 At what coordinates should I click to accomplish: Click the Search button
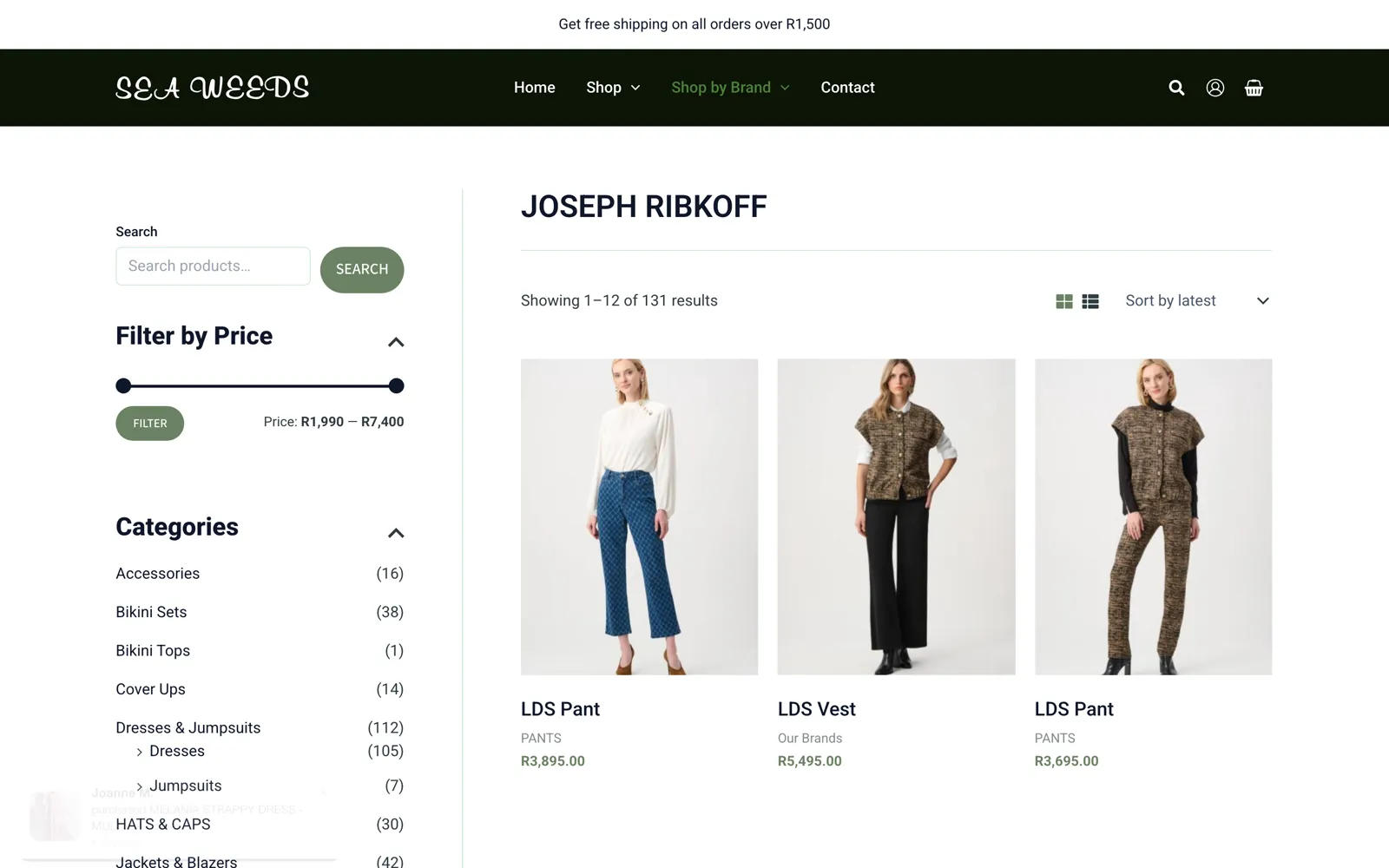pyautogui.click(x=362, y=270)
